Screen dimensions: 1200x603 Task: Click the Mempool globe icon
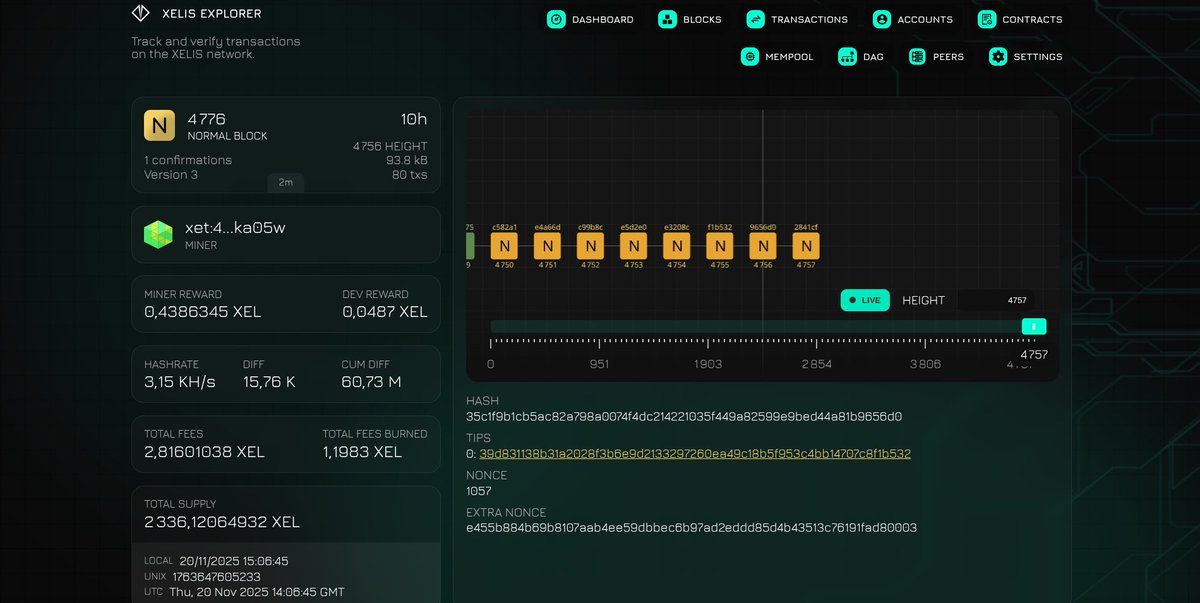750,57
